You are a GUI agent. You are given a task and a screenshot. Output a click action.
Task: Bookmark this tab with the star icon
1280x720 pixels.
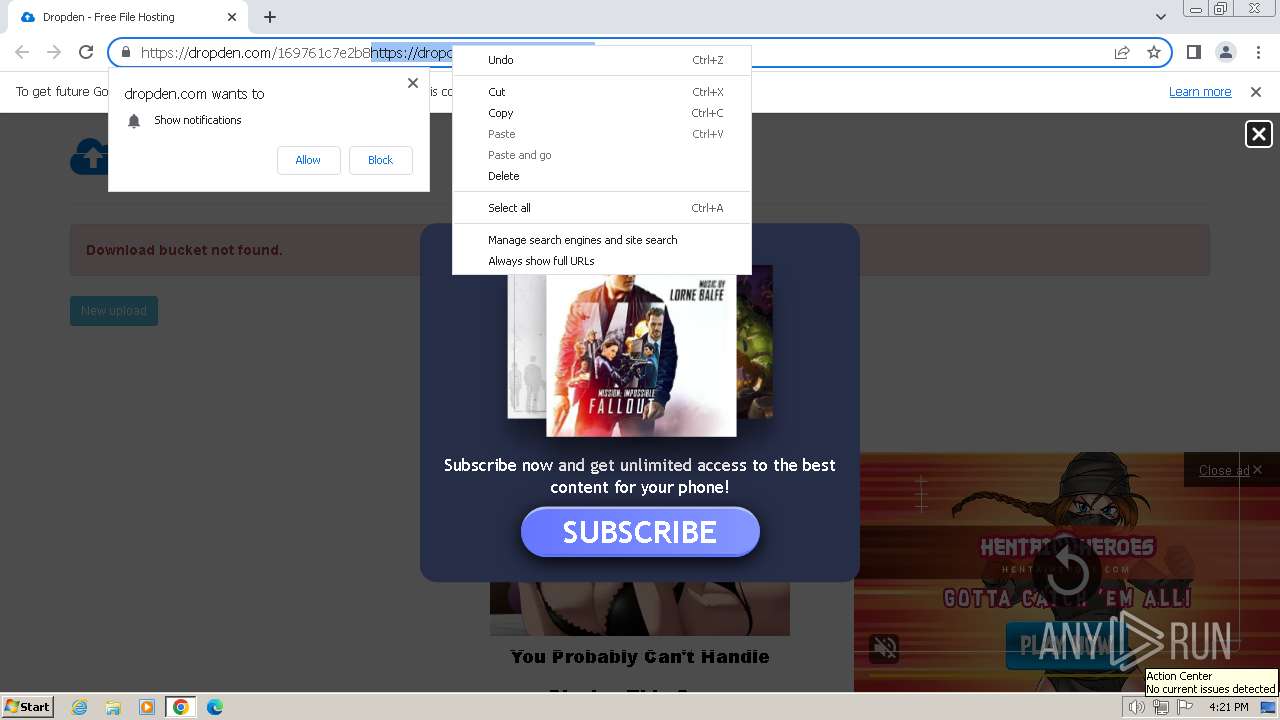pos(1154,53)
